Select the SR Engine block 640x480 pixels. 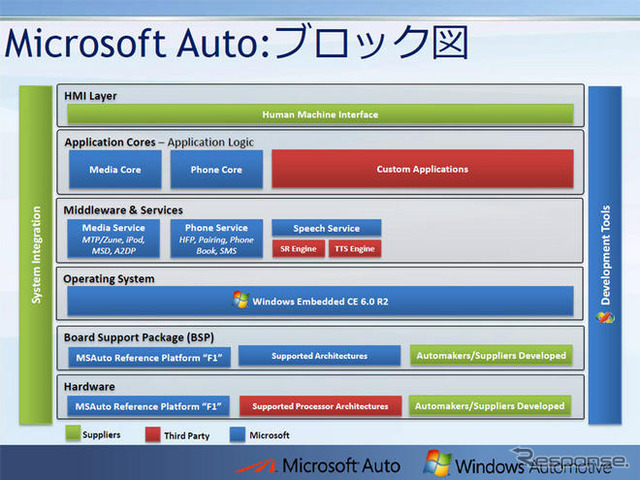(x=298, y=249)
